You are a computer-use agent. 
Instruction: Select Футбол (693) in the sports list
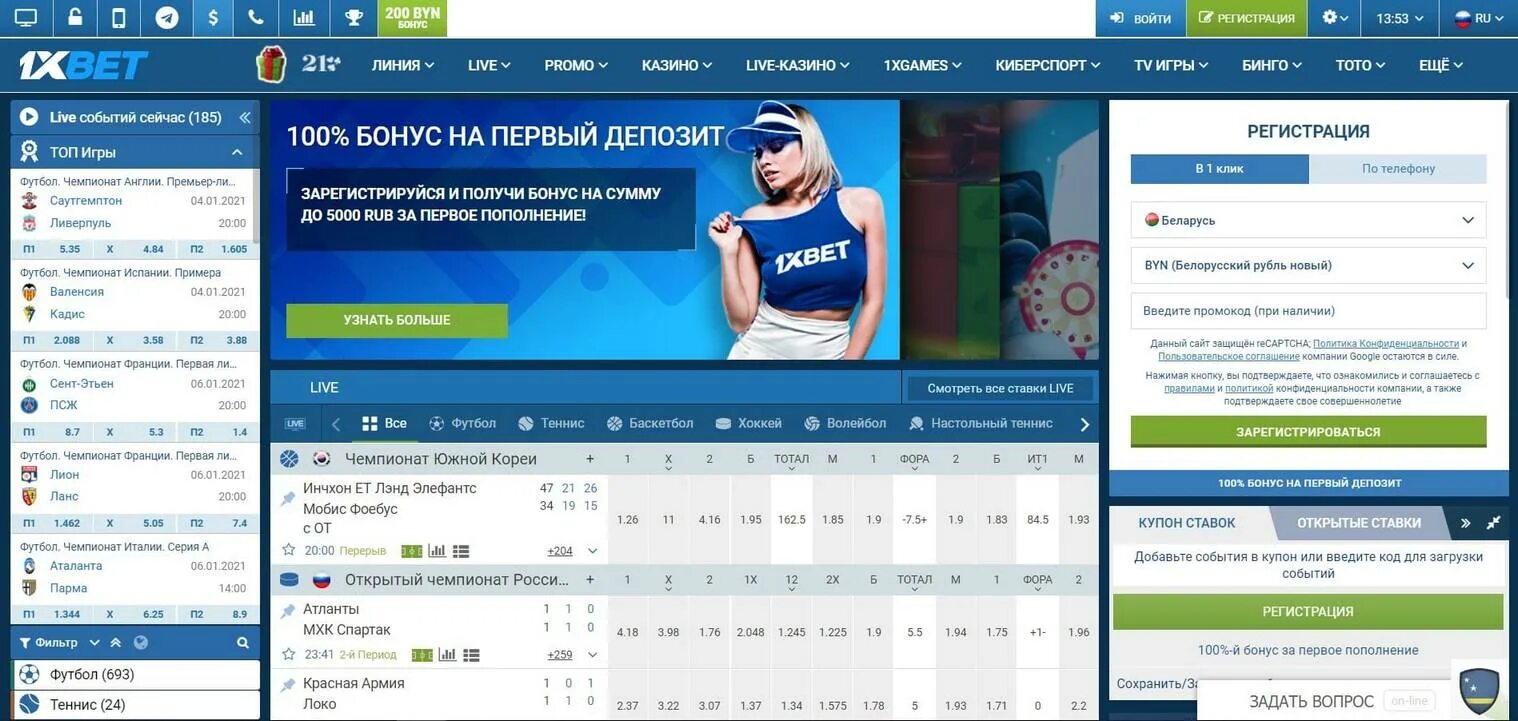[135, 674]
